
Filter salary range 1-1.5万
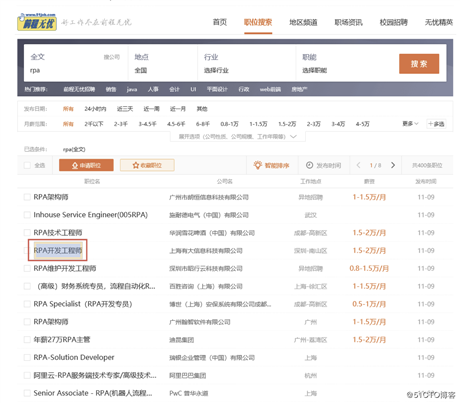(258, 124)
